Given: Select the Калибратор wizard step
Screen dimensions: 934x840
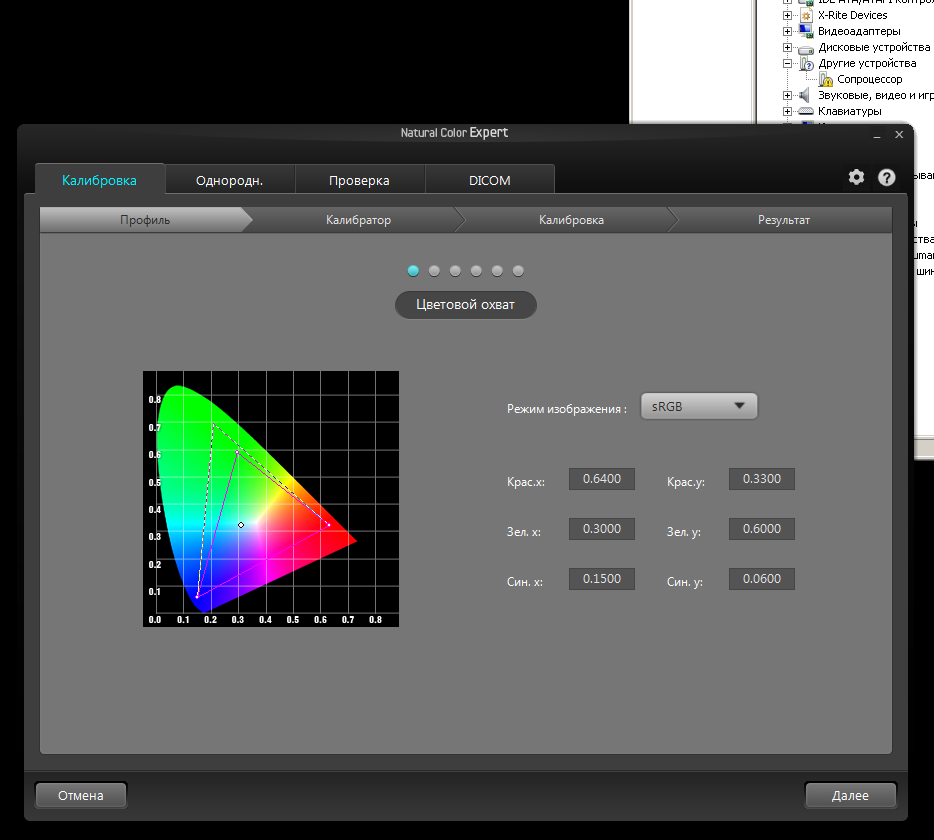Looking at the screenshot, I should pyautogui.click(x=358, y=220).
